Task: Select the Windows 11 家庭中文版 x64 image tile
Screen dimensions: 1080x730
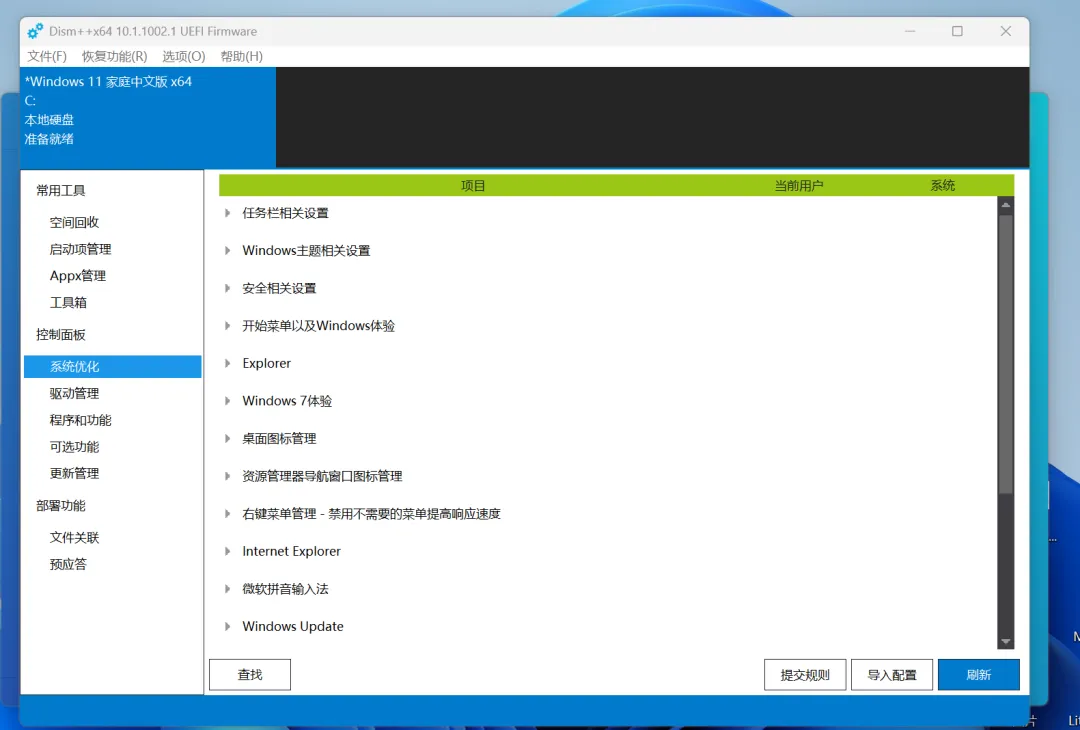Action: (x=148, y=117)
